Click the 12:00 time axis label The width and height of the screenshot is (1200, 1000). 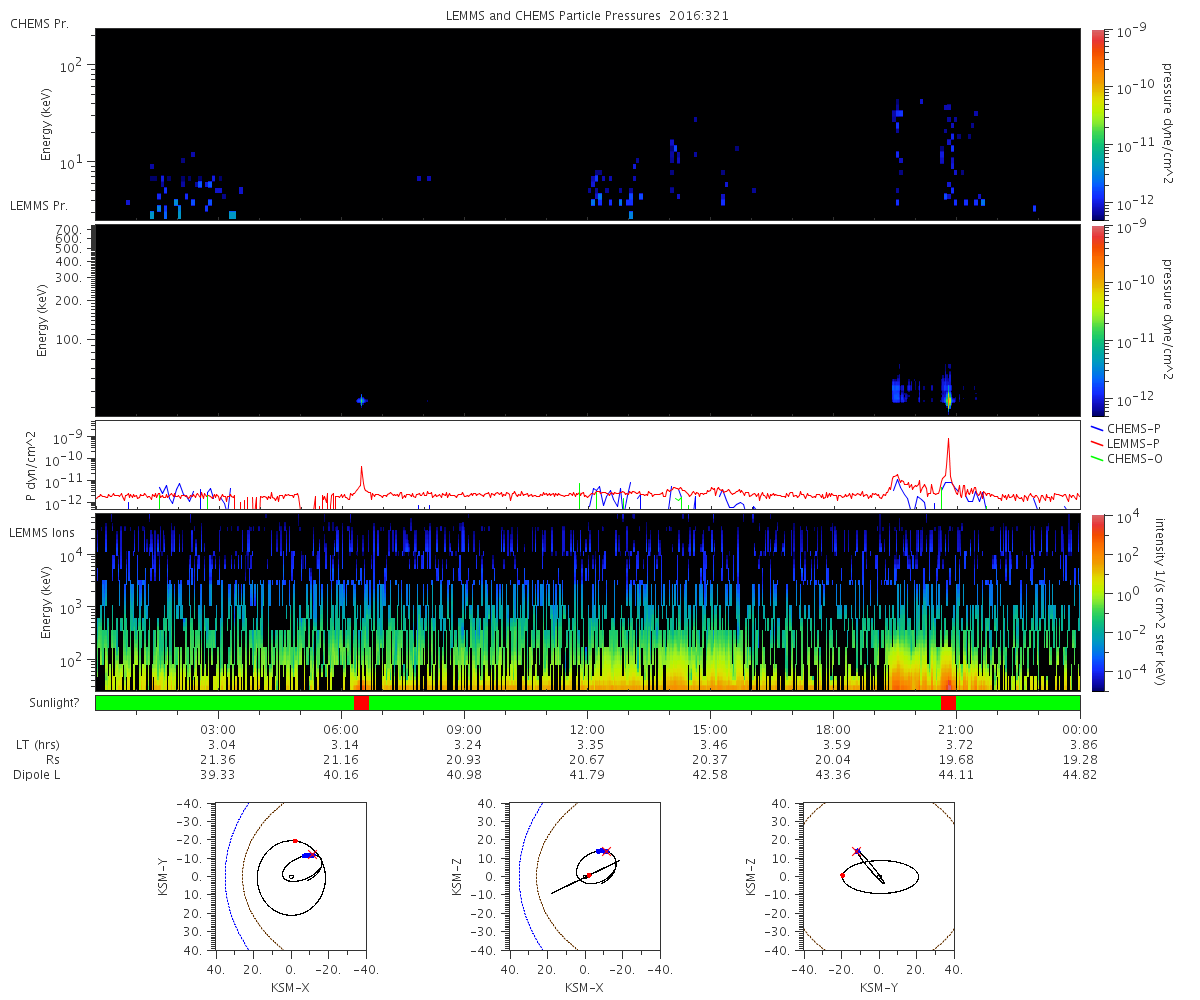point(587,730)
